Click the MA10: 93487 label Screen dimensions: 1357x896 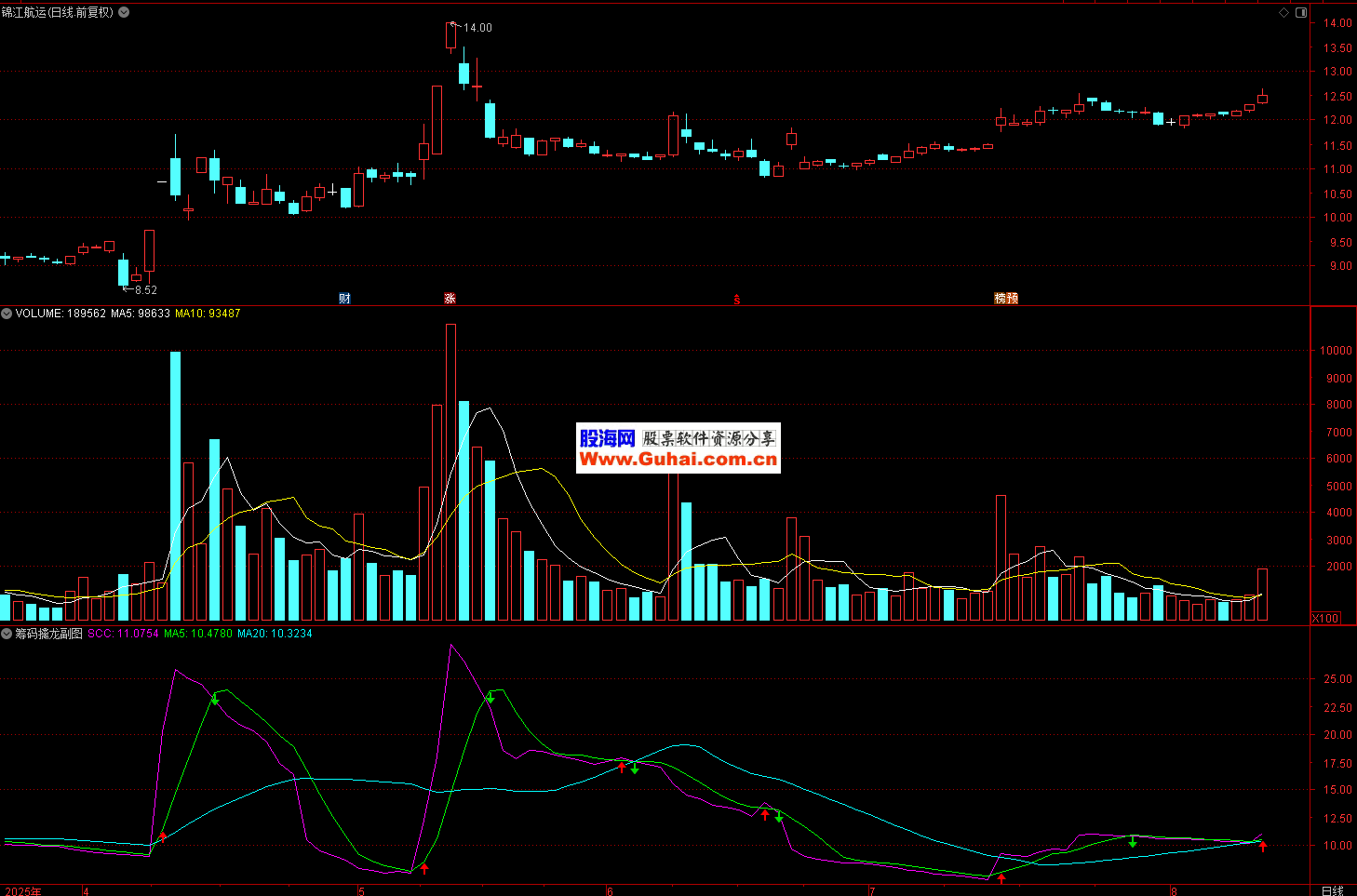pos(208,314)
